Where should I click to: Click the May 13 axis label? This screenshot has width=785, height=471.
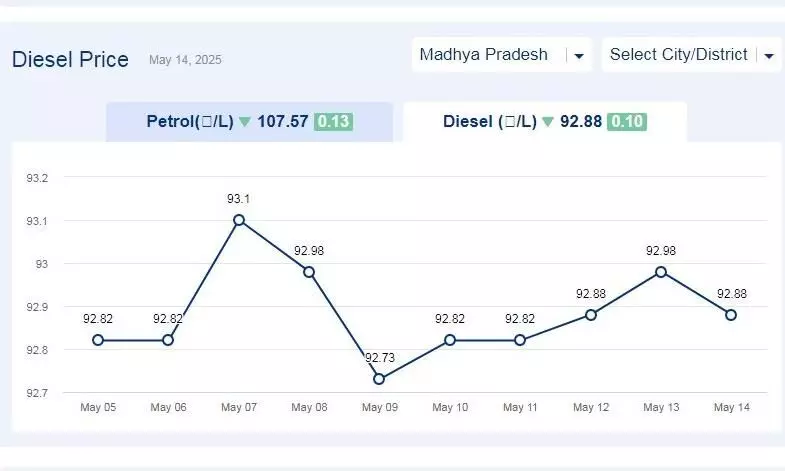(x=661, y=407)
